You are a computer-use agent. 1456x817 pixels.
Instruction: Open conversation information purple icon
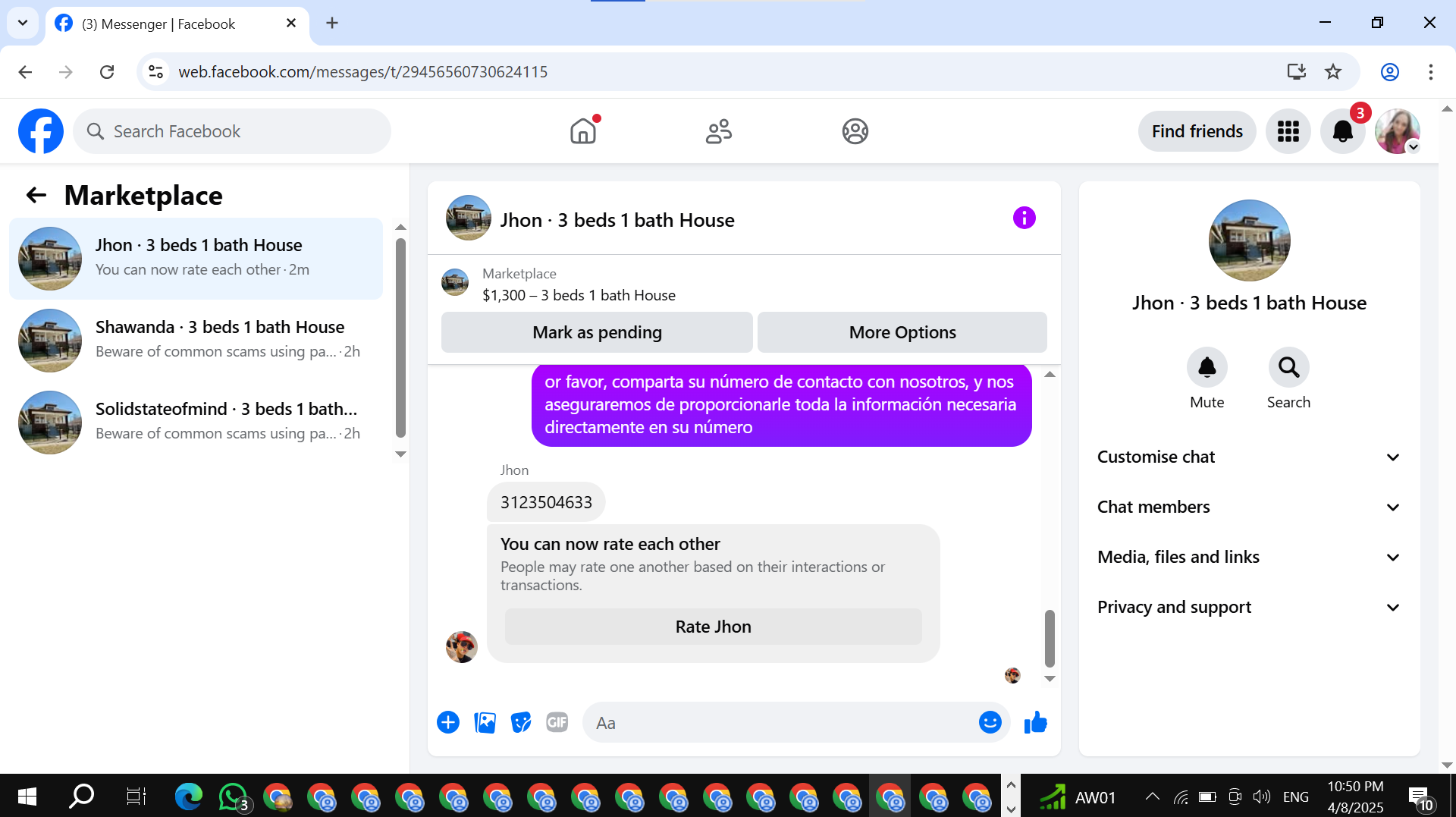(x=1024, y=218)
